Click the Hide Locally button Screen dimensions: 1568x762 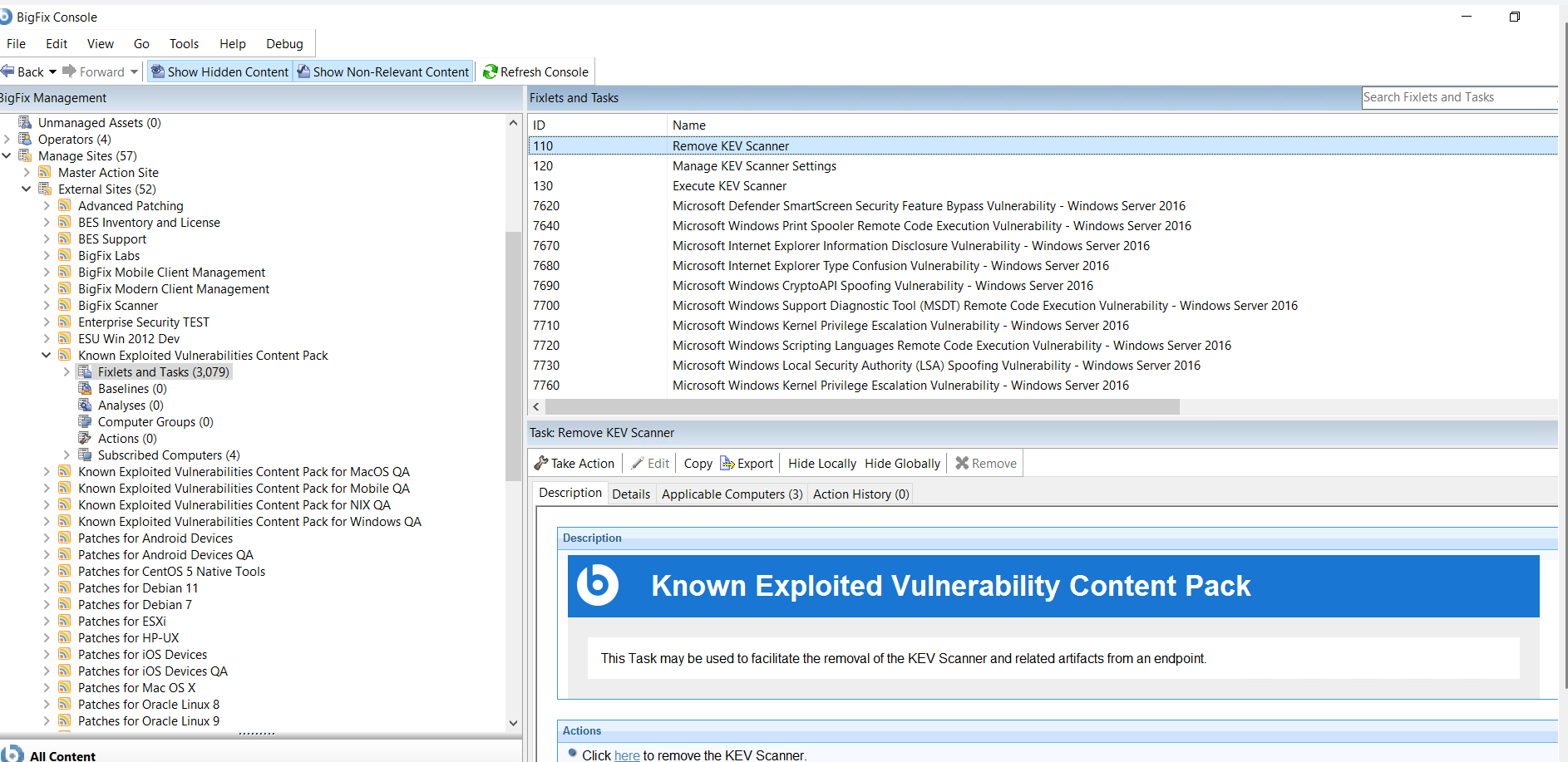pyautogui.click(x=821, y=464)
